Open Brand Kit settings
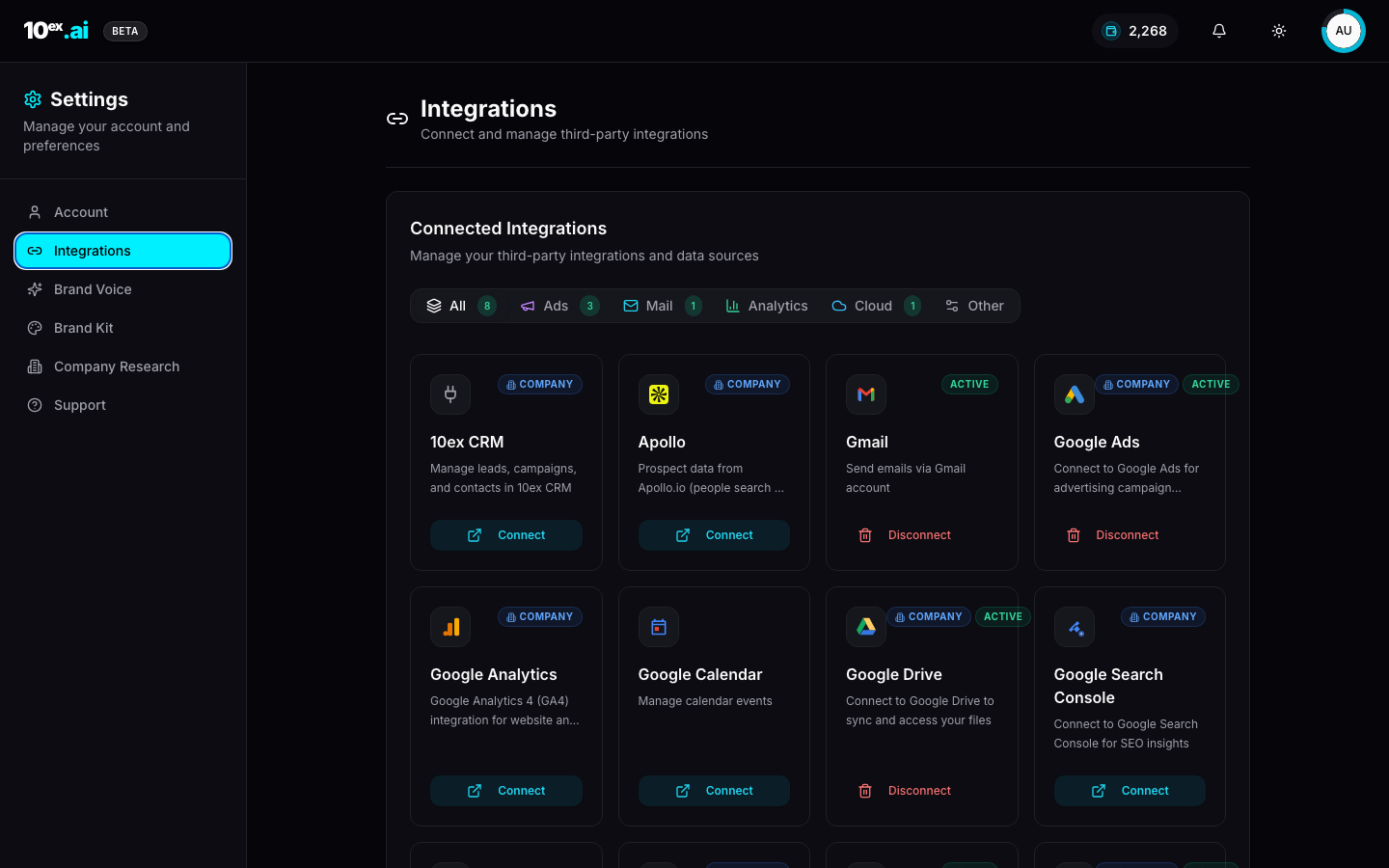 coord(123,328)
